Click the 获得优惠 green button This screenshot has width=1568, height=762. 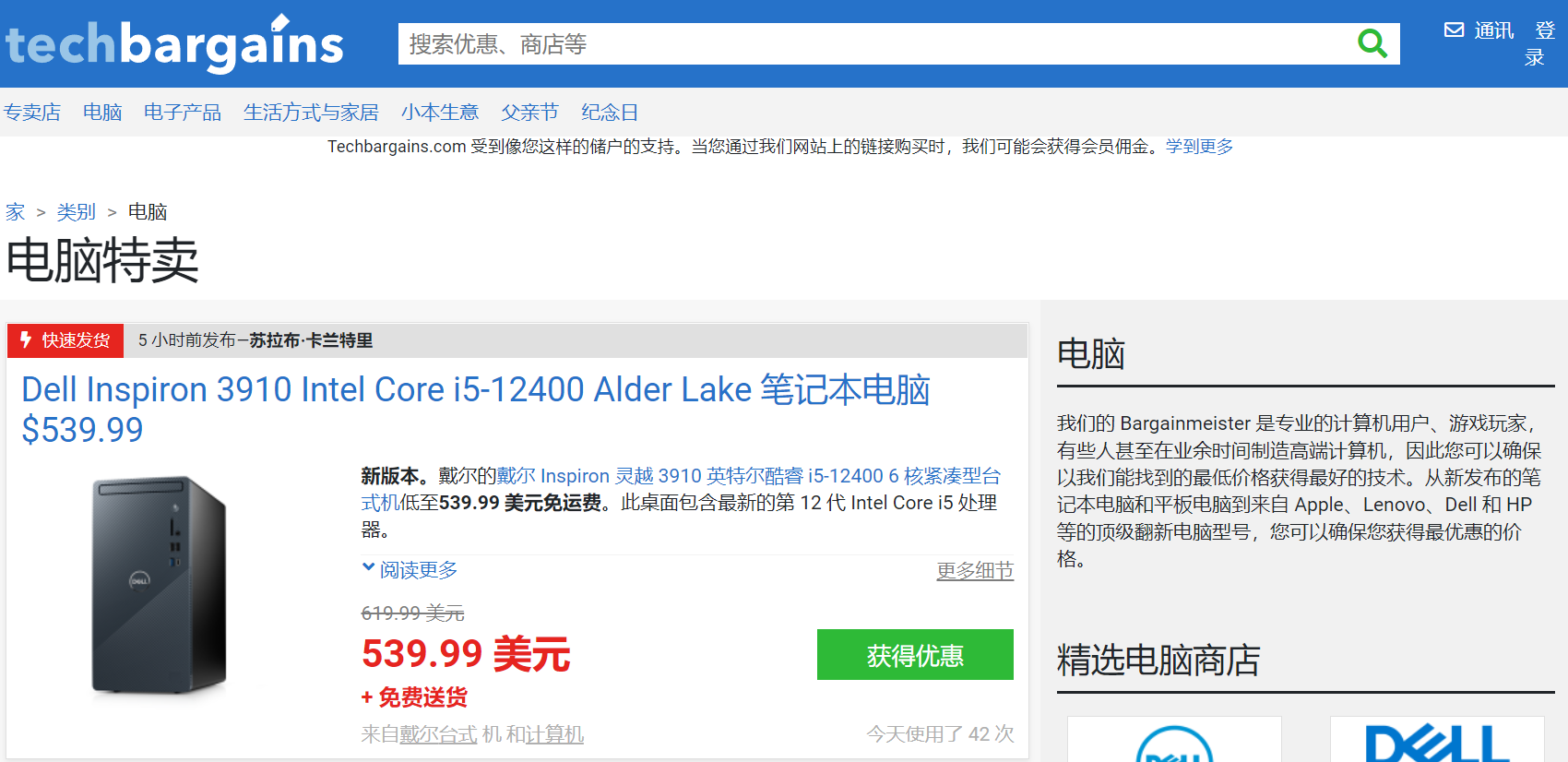[x=915, y=655]
